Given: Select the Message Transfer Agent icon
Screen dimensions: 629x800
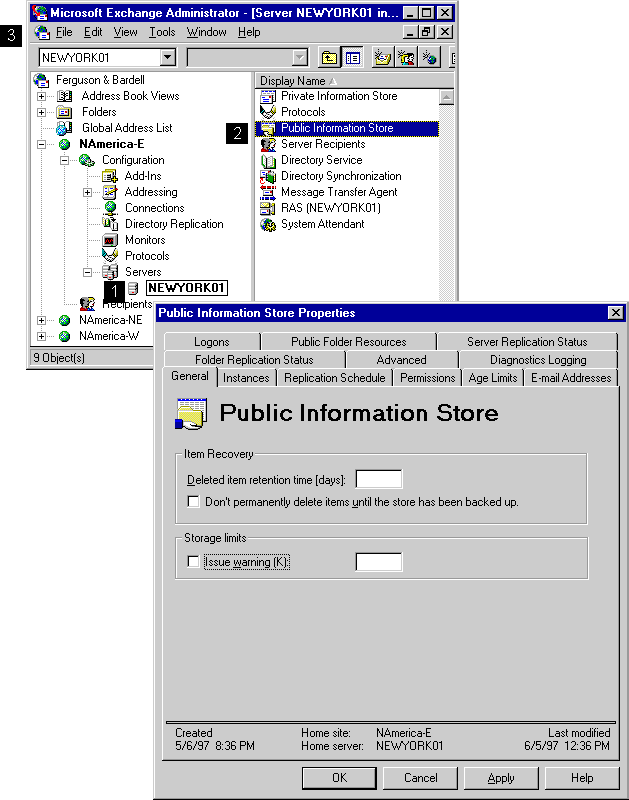Looking at the screenshot, I should click(268, 192).
